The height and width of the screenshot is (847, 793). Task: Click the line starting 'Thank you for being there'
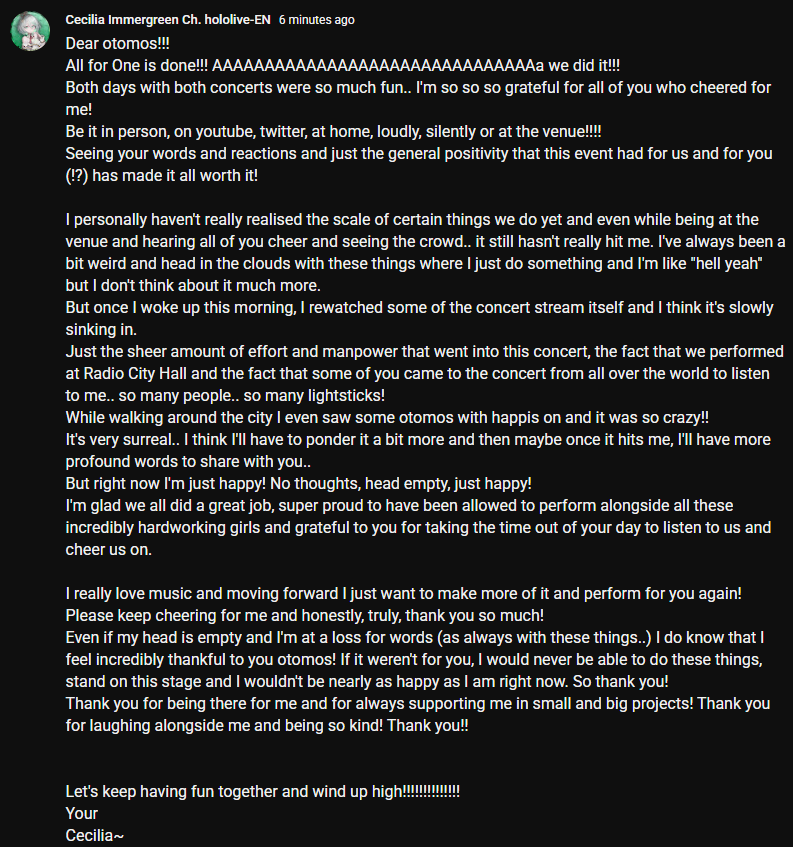[x=418, y=714]
